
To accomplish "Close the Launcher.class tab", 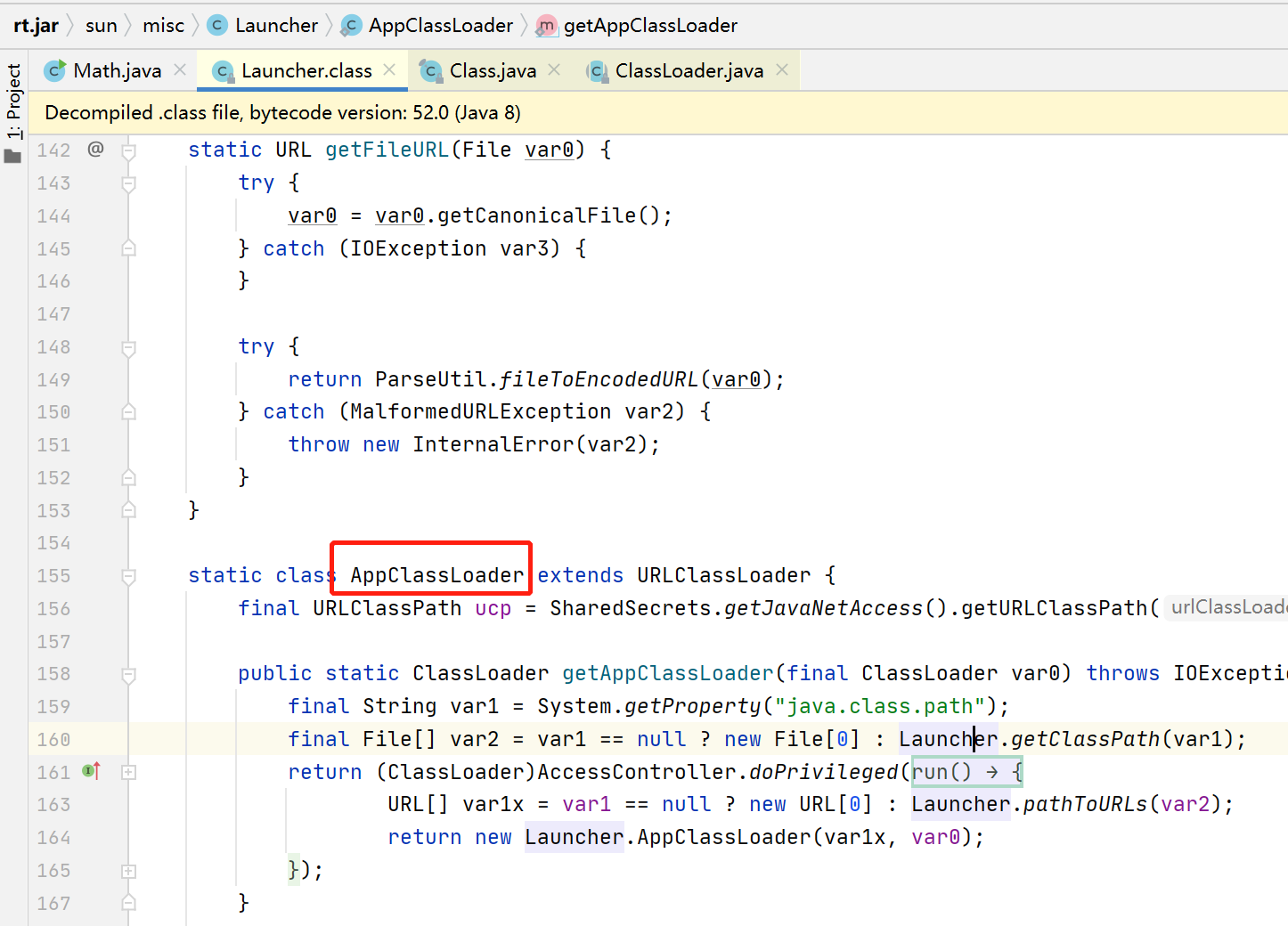I will 389,69.
